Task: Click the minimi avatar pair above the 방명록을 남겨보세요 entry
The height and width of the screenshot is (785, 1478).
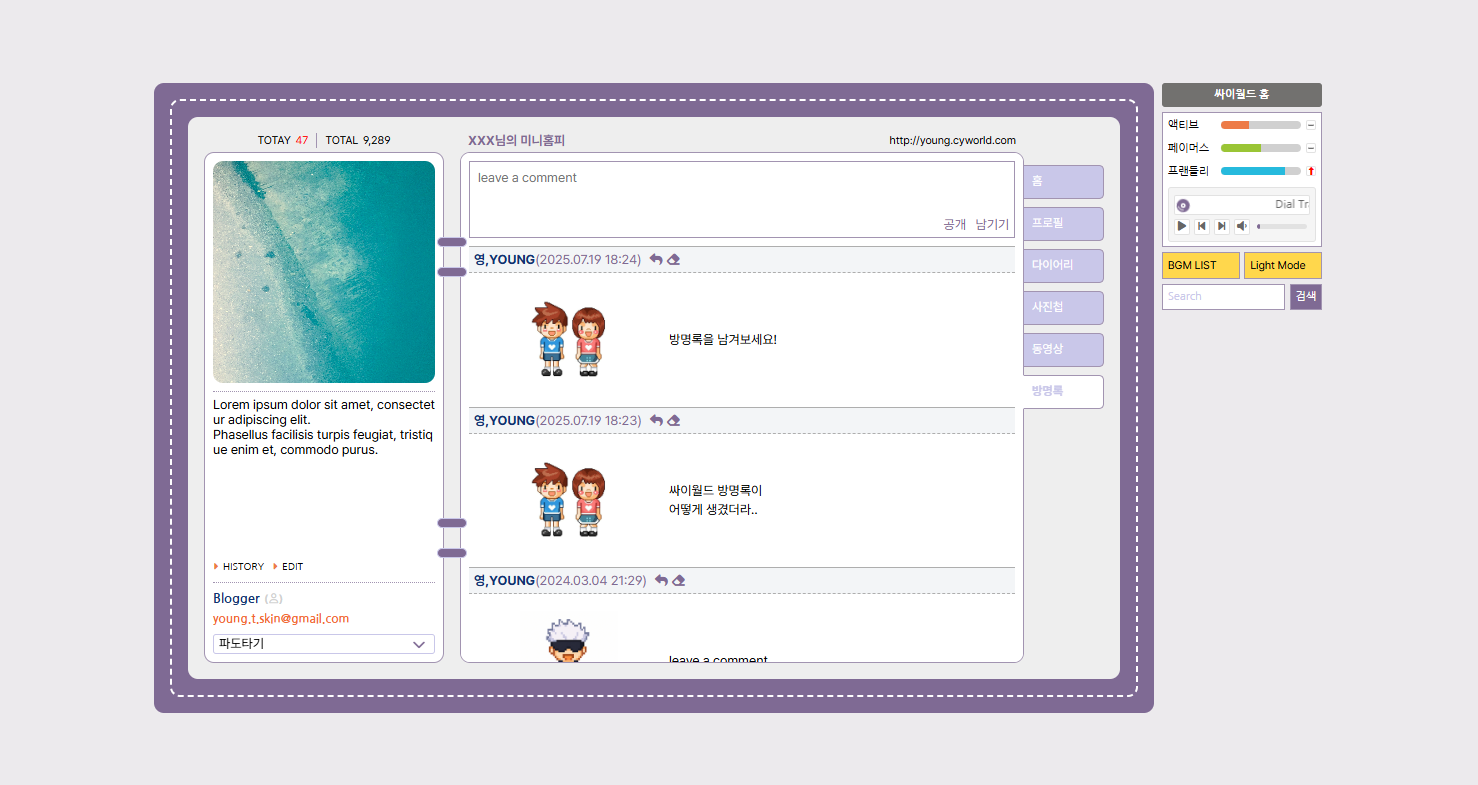Action: (569, 340)
